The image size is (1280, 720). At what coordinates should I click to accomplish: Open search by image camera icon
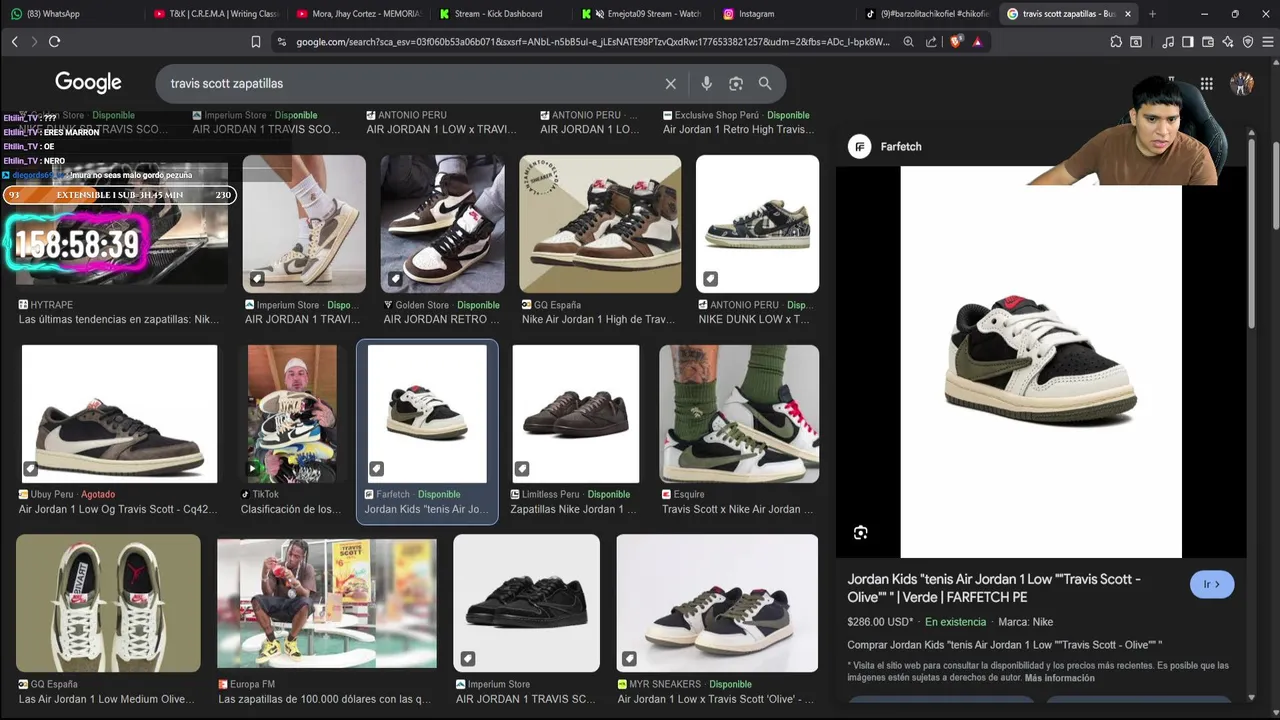[x=736, y=84]
